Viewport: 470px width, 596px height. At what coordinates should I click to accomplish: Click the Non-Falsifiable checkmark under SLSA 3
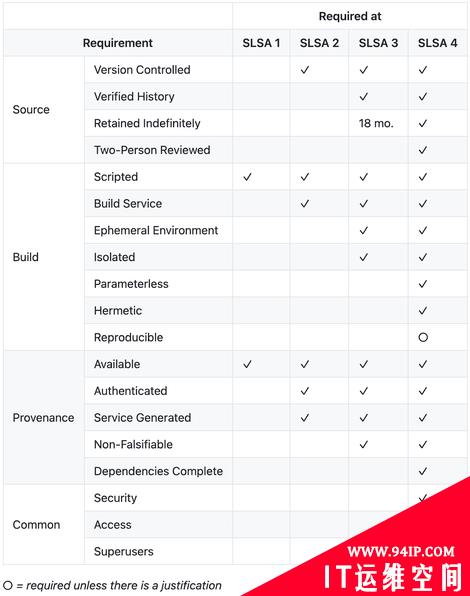coord(364,445)
